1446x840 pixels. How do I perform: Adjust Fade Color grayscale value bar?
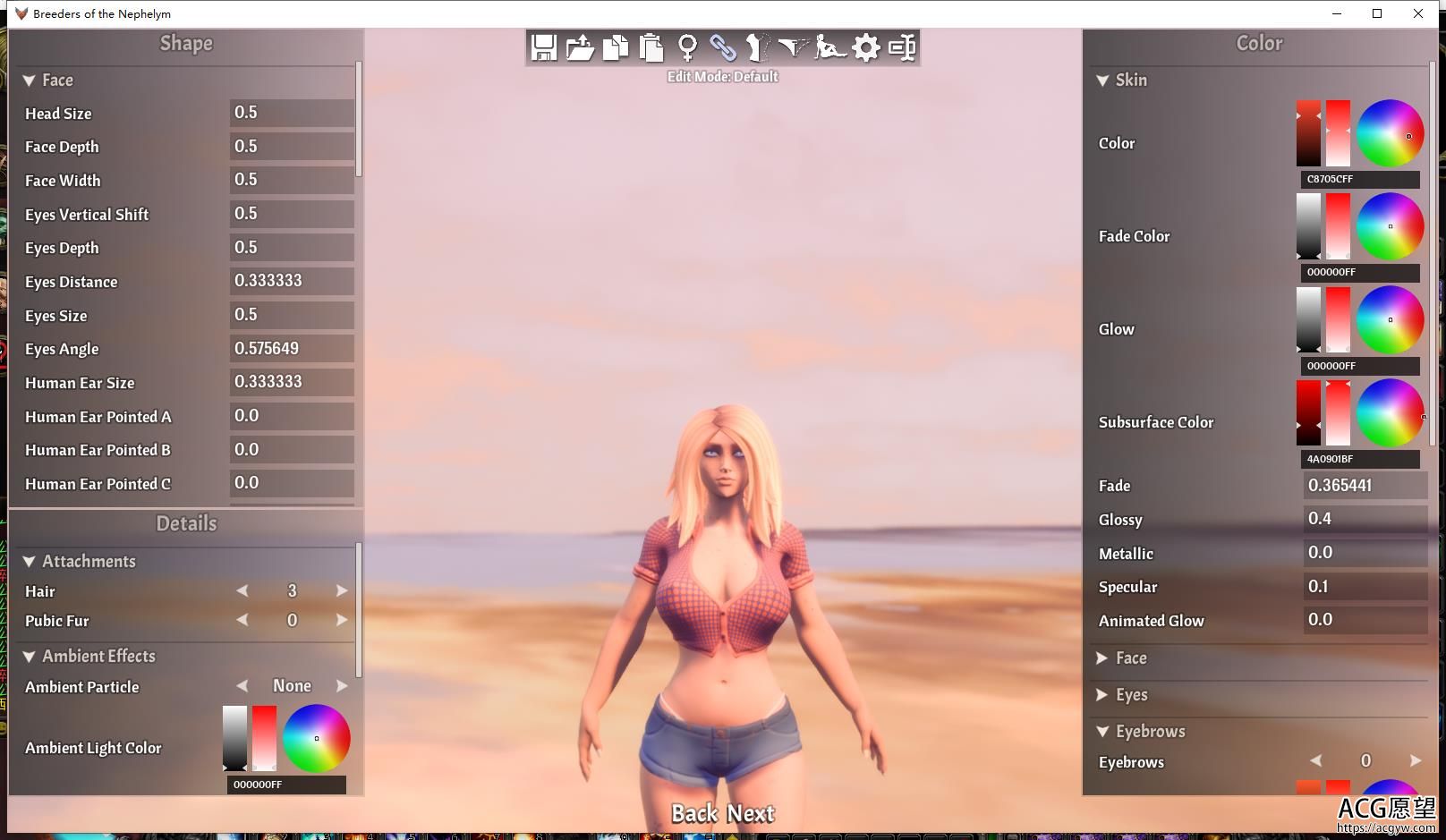point(1308,226)
